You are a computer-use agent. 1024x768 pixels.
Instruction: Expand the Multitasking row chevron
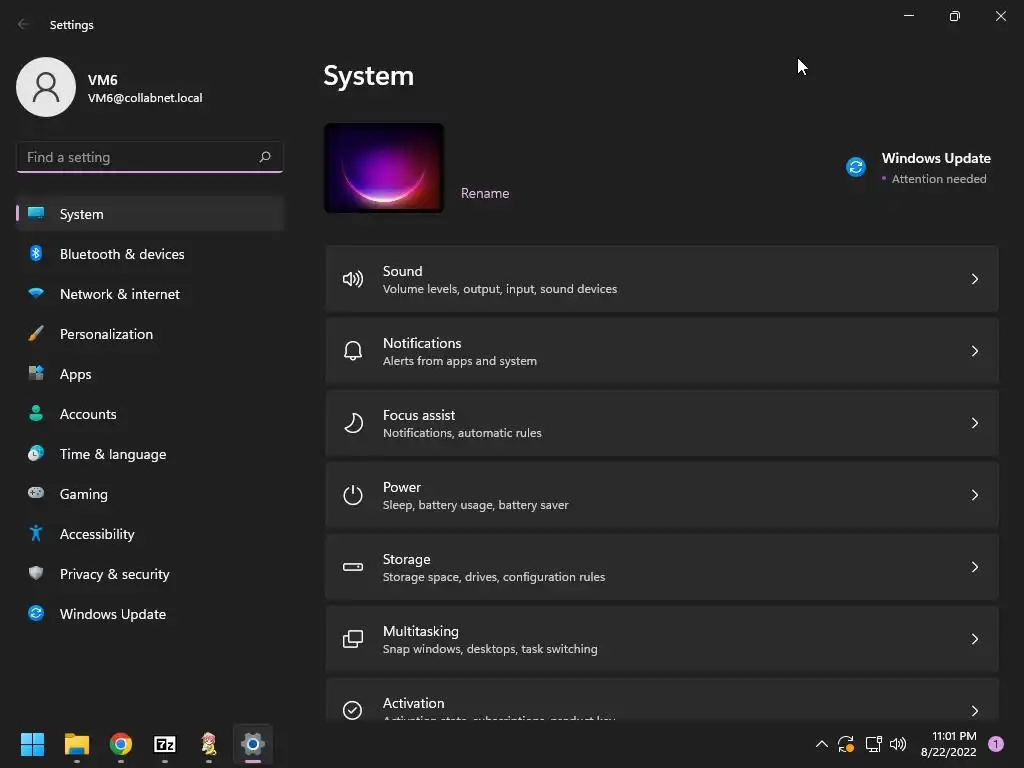click(974, 639)
